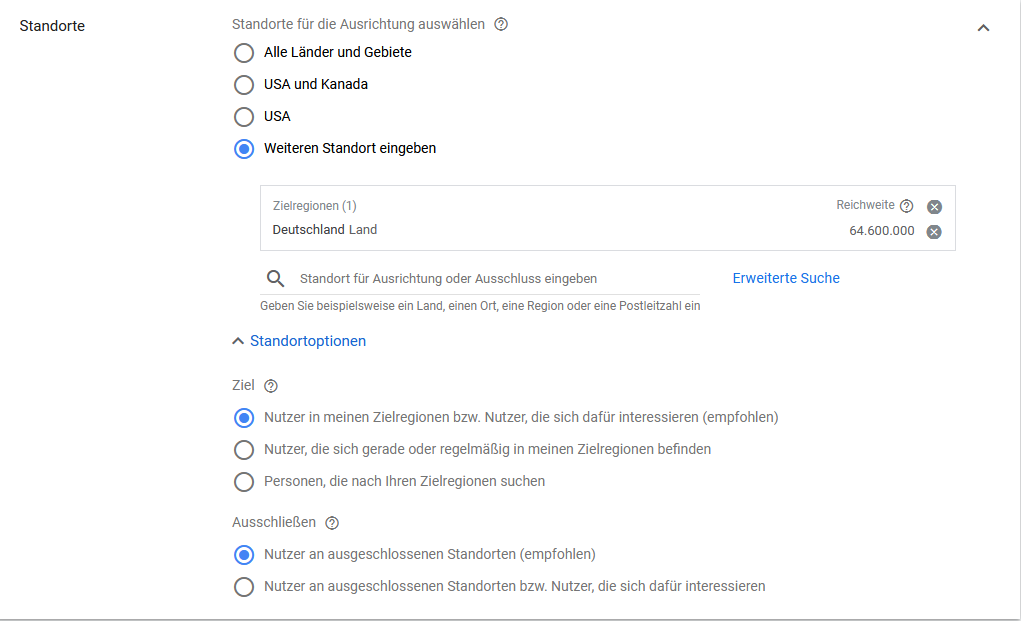Screen dimensions: 1021x621
Task: Choose excluded locations or interested users option
Action: coord(244,587)
